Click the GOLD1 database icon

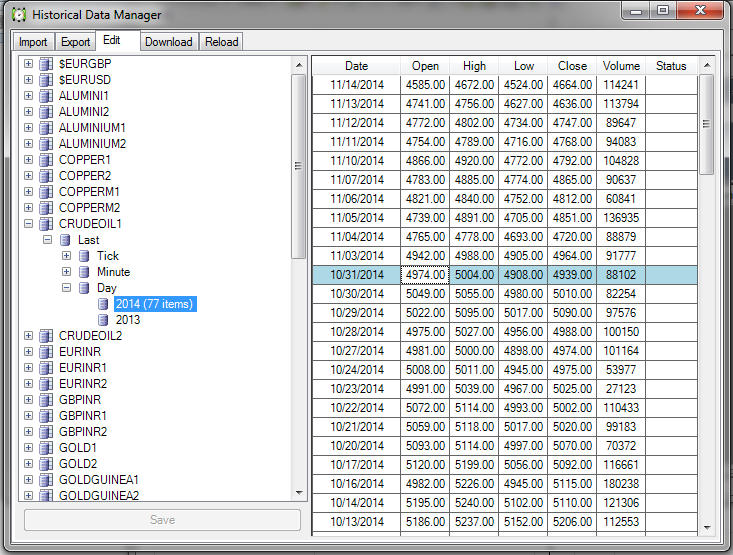click(46, 448)
